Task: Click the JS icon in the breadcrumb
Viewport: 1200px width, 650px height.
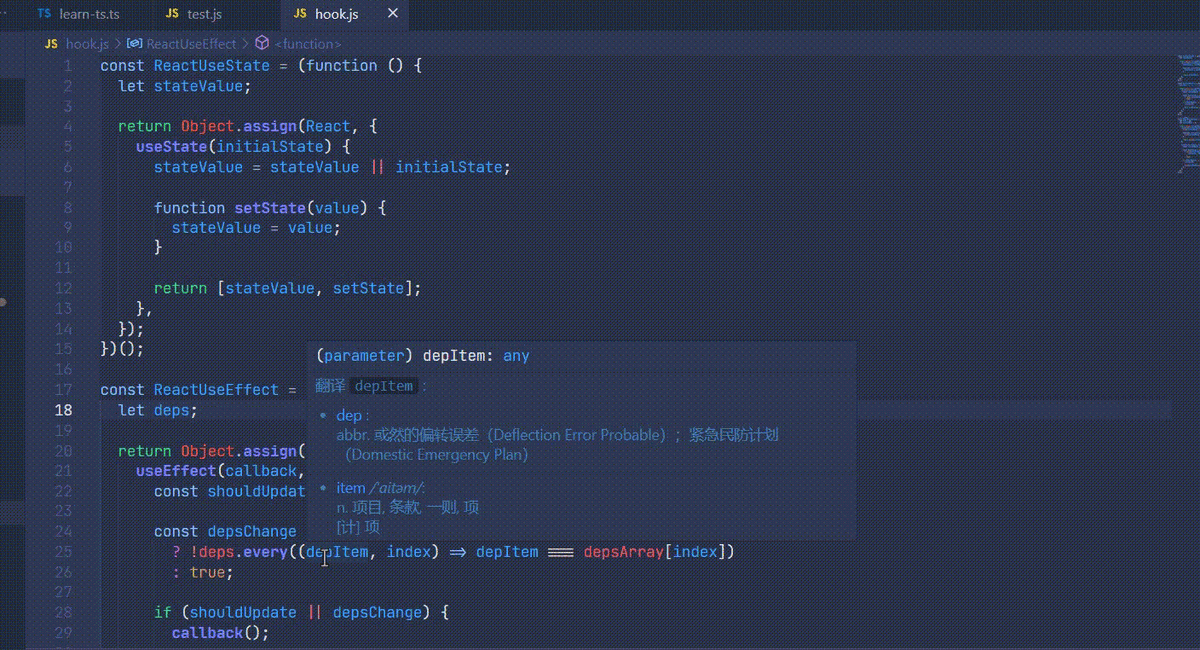Action: point(52,44)
